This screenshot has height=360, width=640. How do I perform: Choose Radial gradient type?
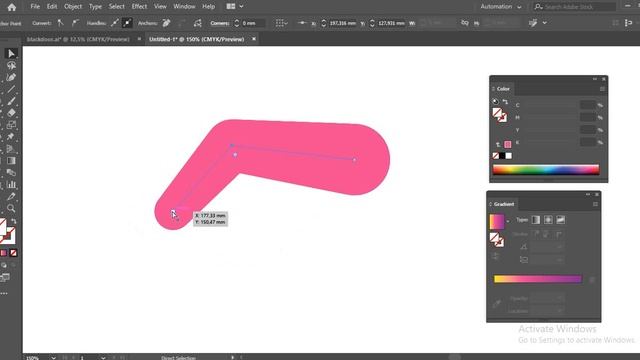tap(548, 220)
